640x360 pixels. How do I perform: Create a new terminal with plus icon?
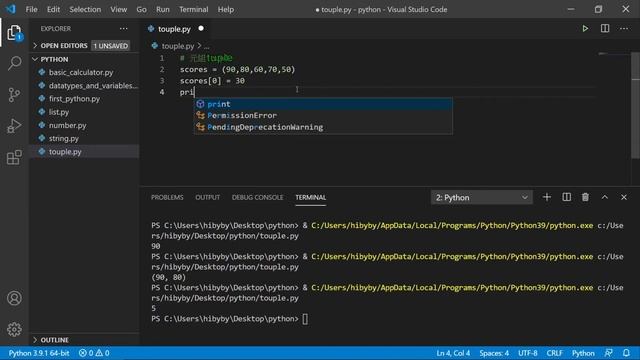(x=547, y=198)
